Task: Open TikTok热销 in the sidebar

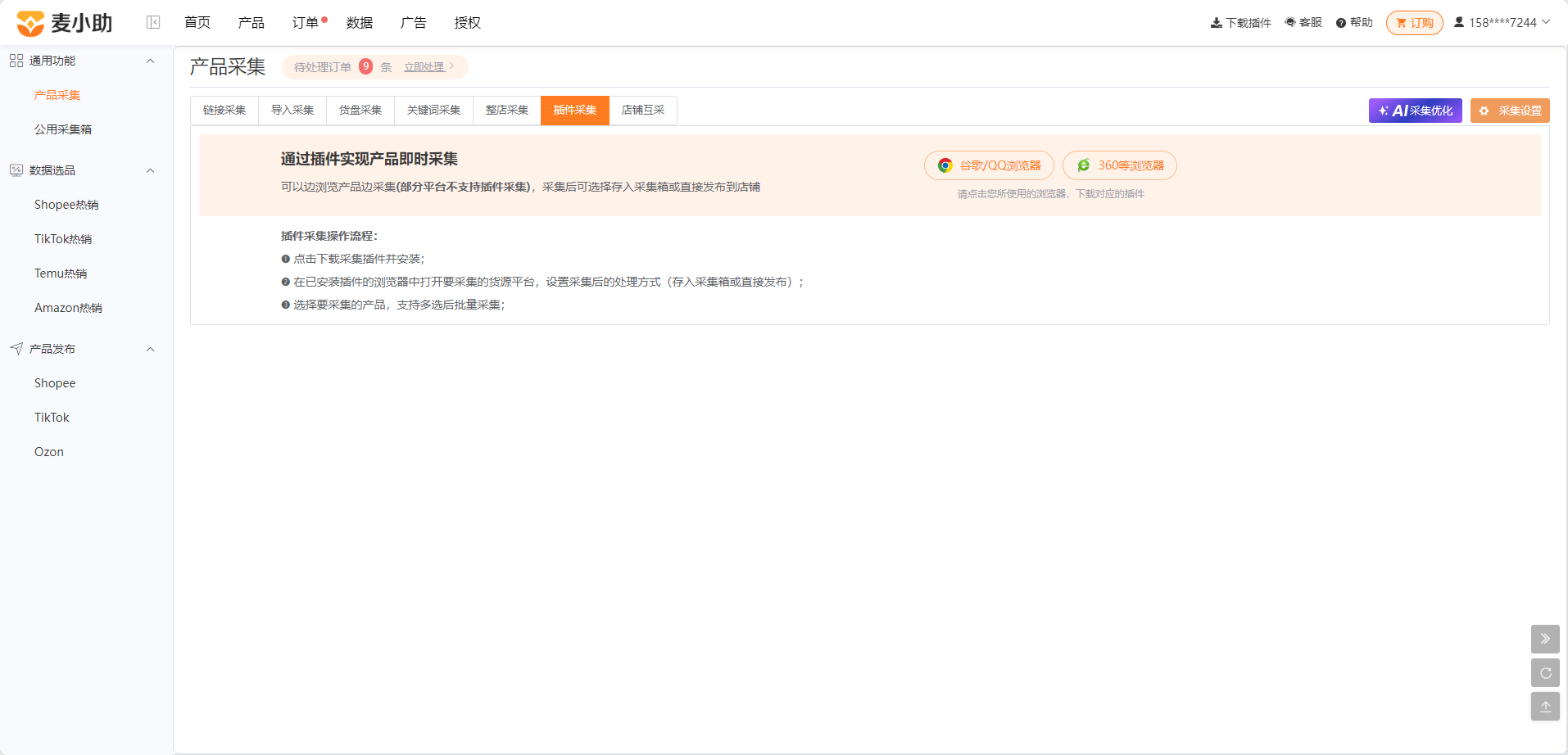Action: pos(63,239)
